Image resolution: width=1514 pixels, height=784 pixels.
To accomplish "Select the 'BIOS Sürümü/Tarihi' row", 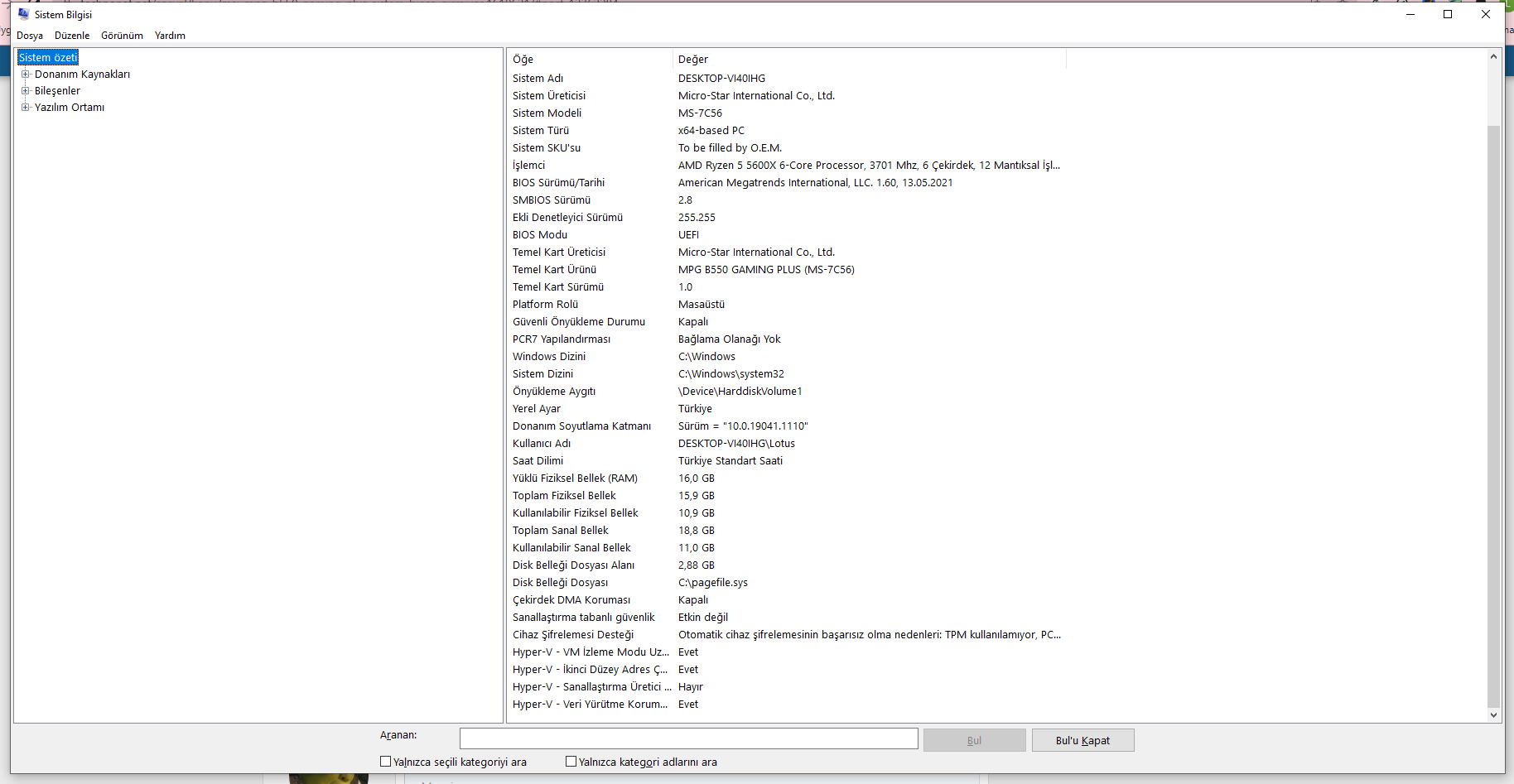I will coord(787,183).
